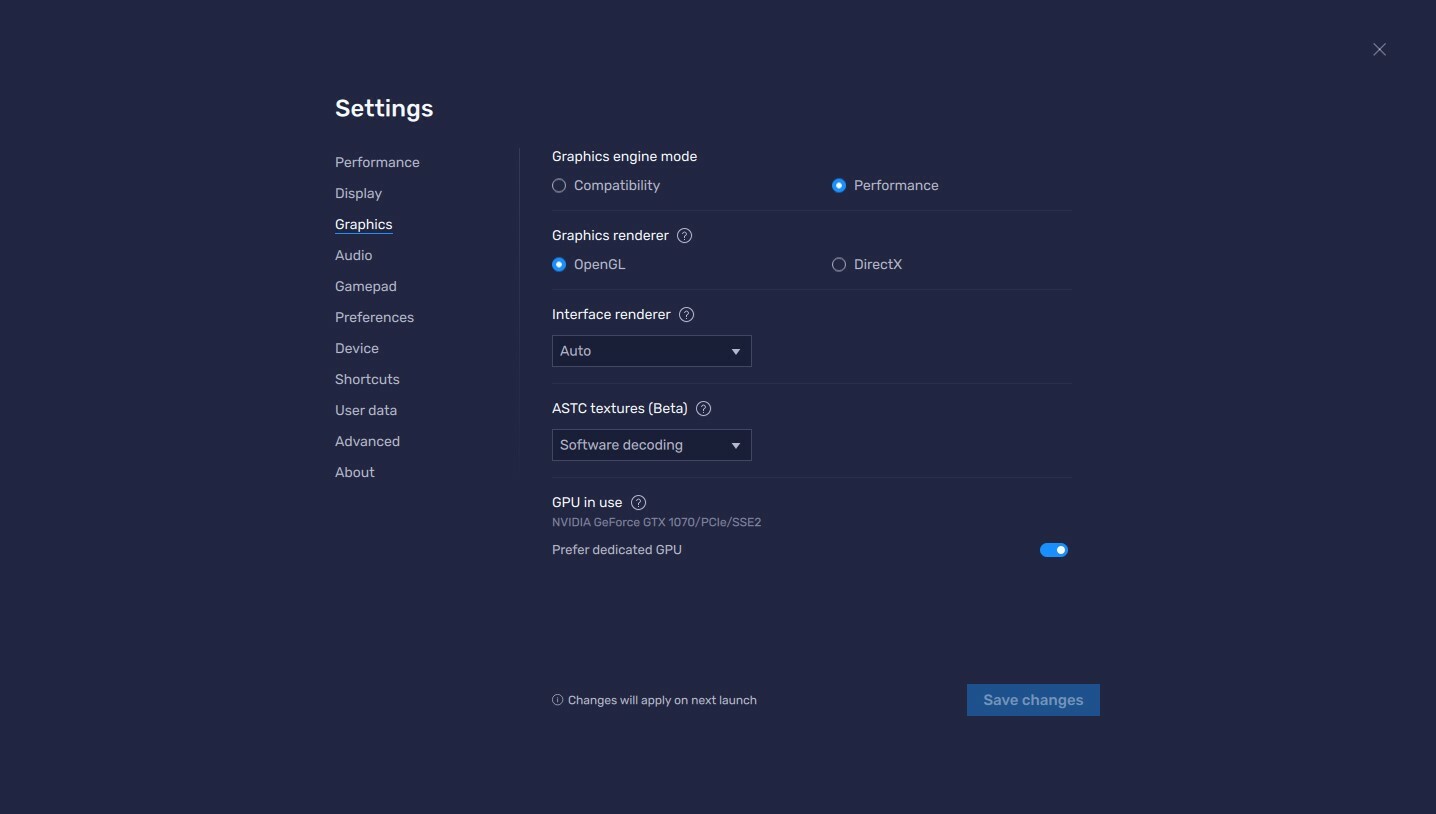
Task: Open About section
Action: [x=354, y=472]
